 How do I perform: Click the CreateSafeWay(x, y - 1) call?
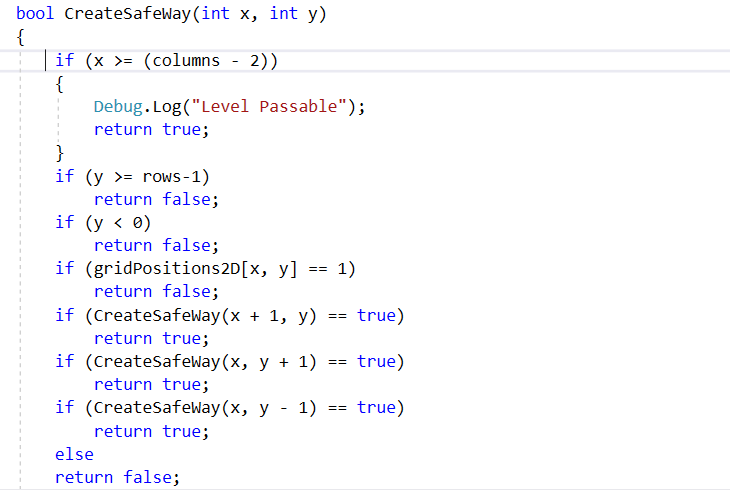click(205, 408)
